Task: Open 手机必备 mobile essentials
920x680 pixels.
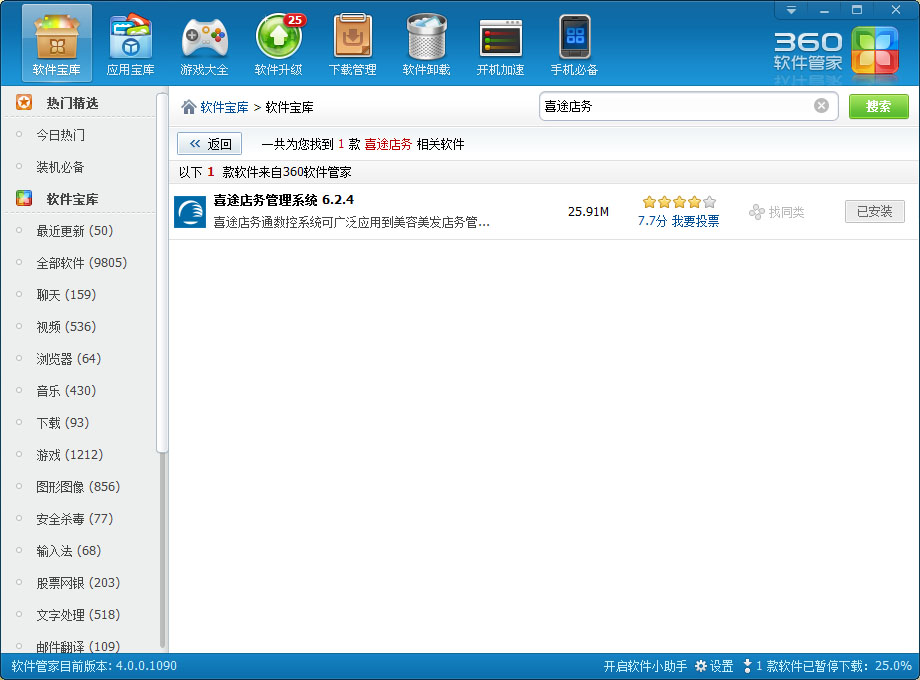Action: tap(574, 43)
